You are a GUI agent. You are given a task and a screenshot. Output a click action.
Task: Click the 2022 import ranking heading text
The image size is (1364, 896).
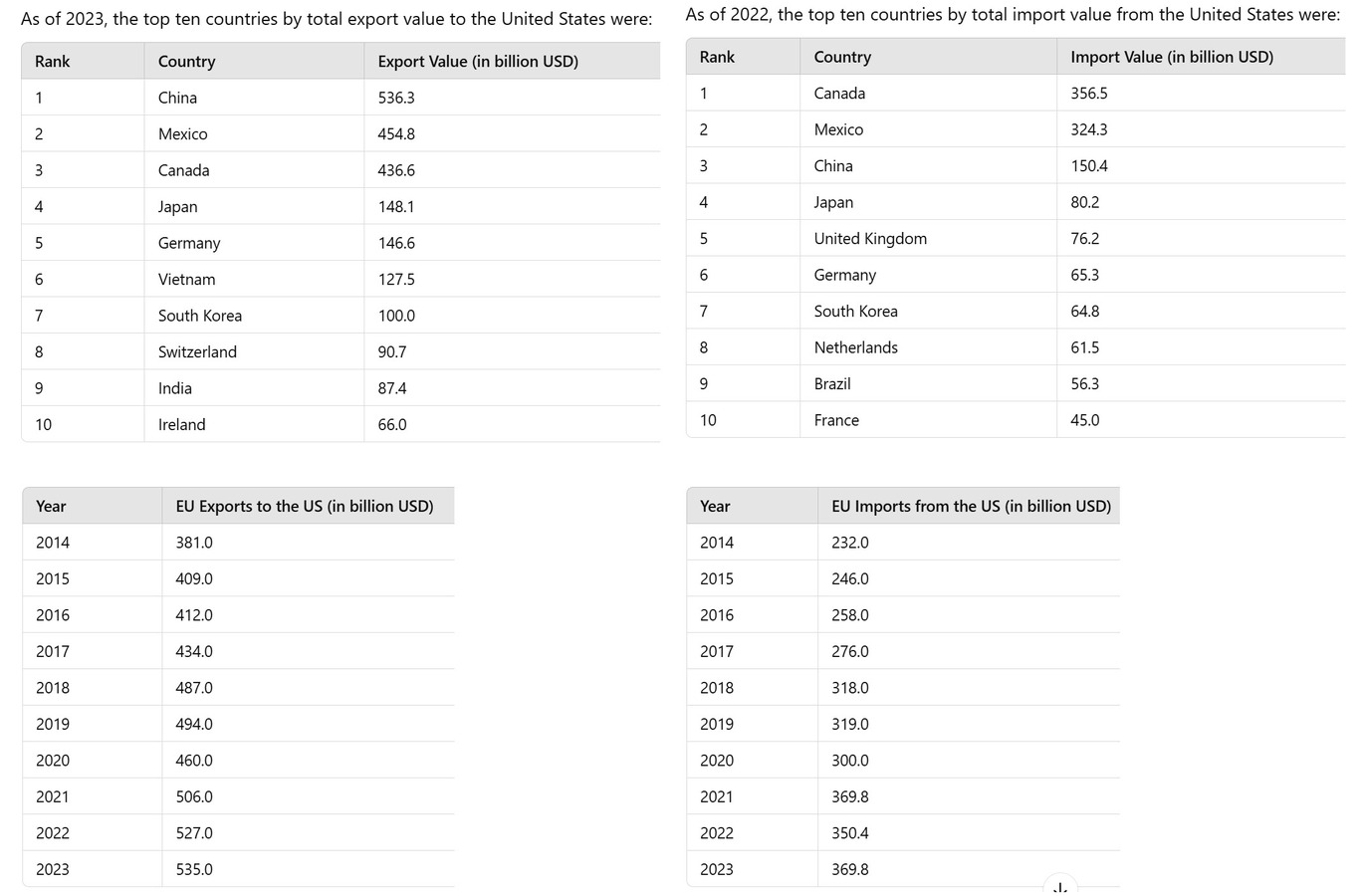point(1013,15)
